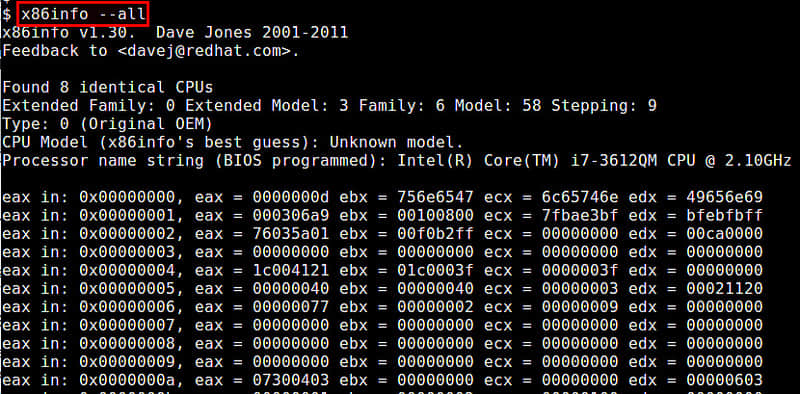The height and width of the screenshot is (394, 800).
Task: Click the edx value 00021120
Action: point(724,289)
